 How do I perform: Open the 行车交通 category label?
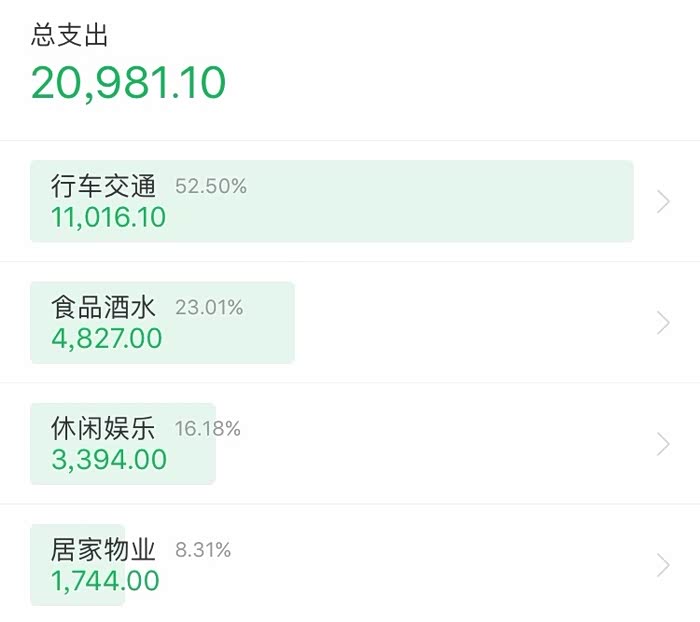click(x=104, y=186)
